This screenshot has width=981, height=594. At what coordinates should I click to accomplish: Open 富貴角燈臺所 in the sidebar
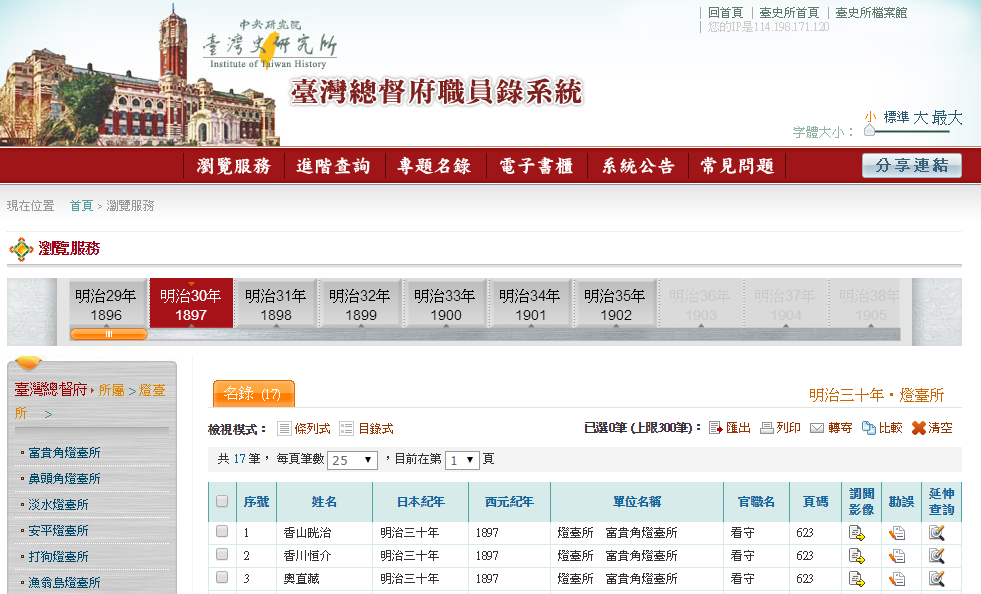tap(64, 453)
